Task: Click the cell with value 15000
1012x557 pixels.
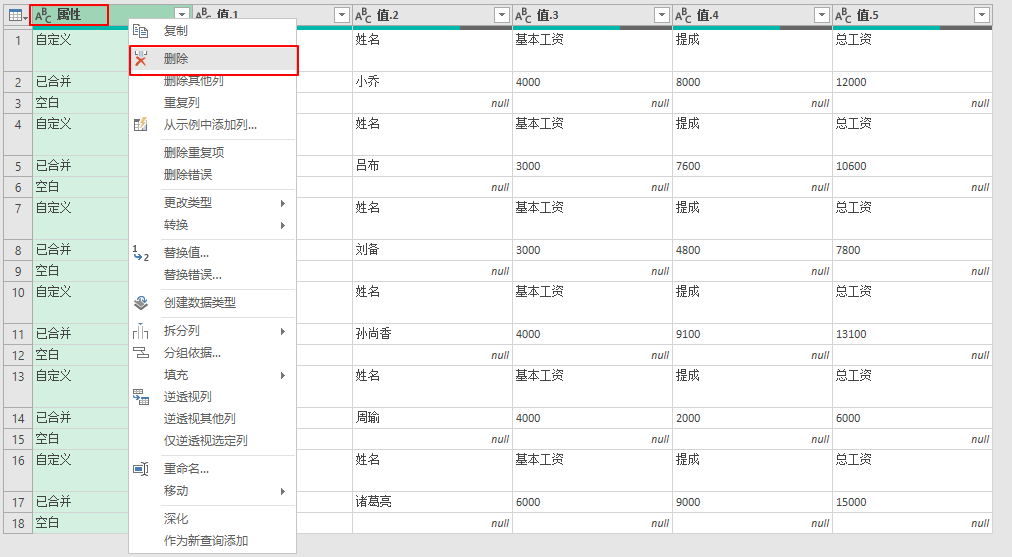Action: 912,501
